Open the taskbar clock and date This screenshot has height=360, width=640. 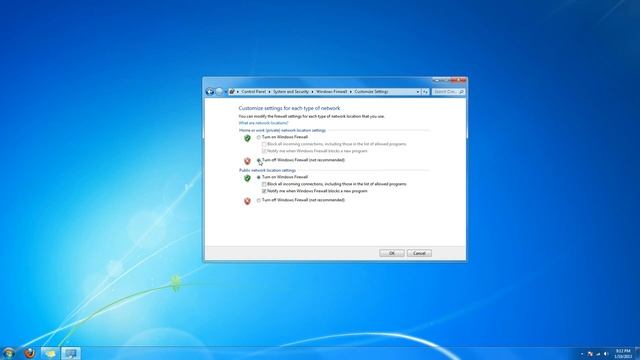(623, 353)
